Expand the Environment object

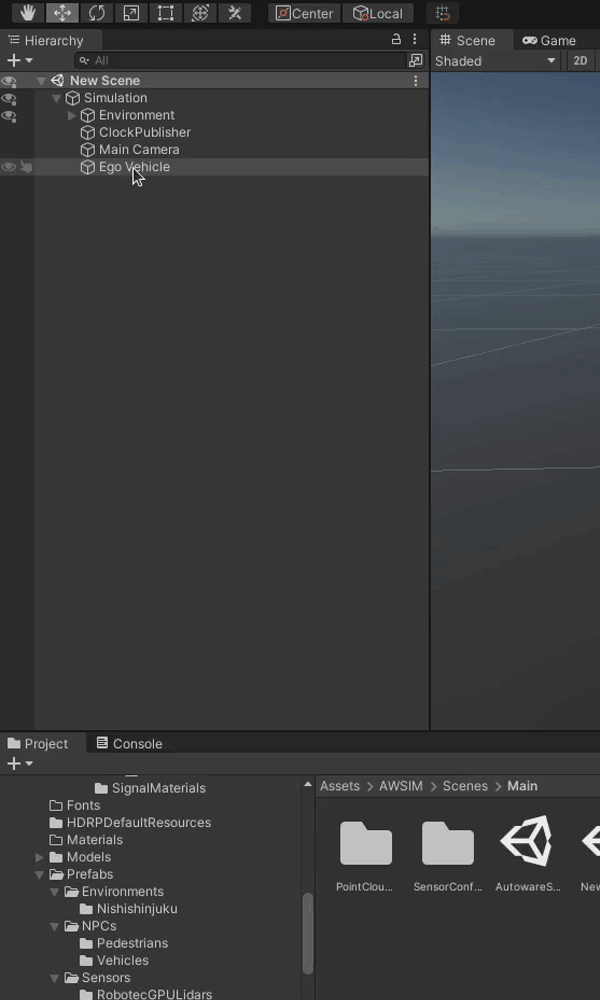click(71, 115)
